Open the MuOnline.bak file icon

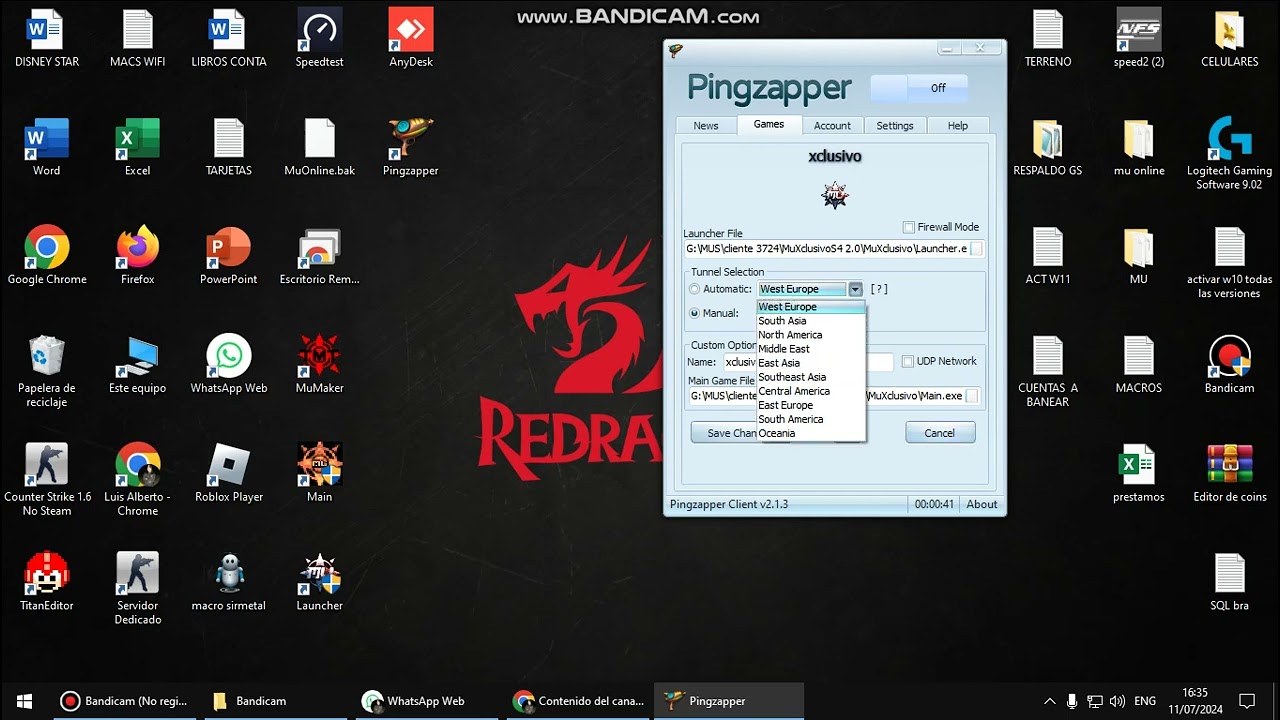pos(319,147)
